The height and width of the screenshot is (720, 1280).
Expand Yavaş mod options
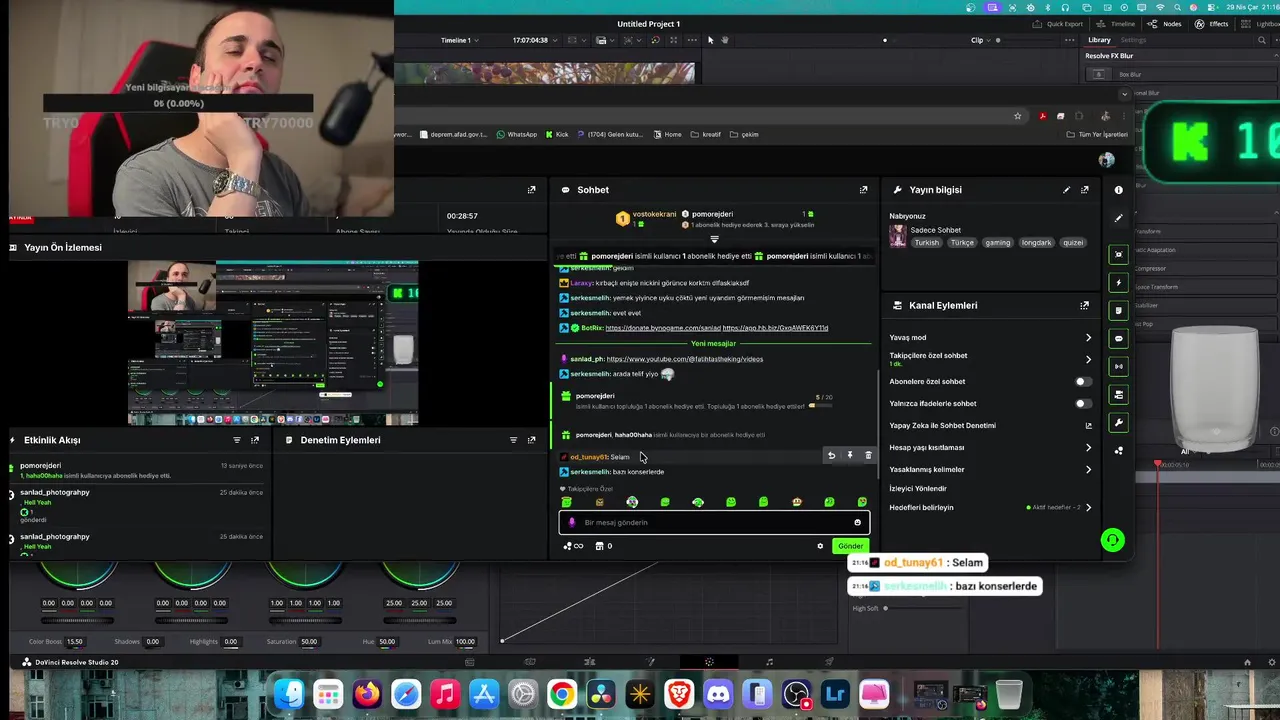click(x=1088, y=338)
